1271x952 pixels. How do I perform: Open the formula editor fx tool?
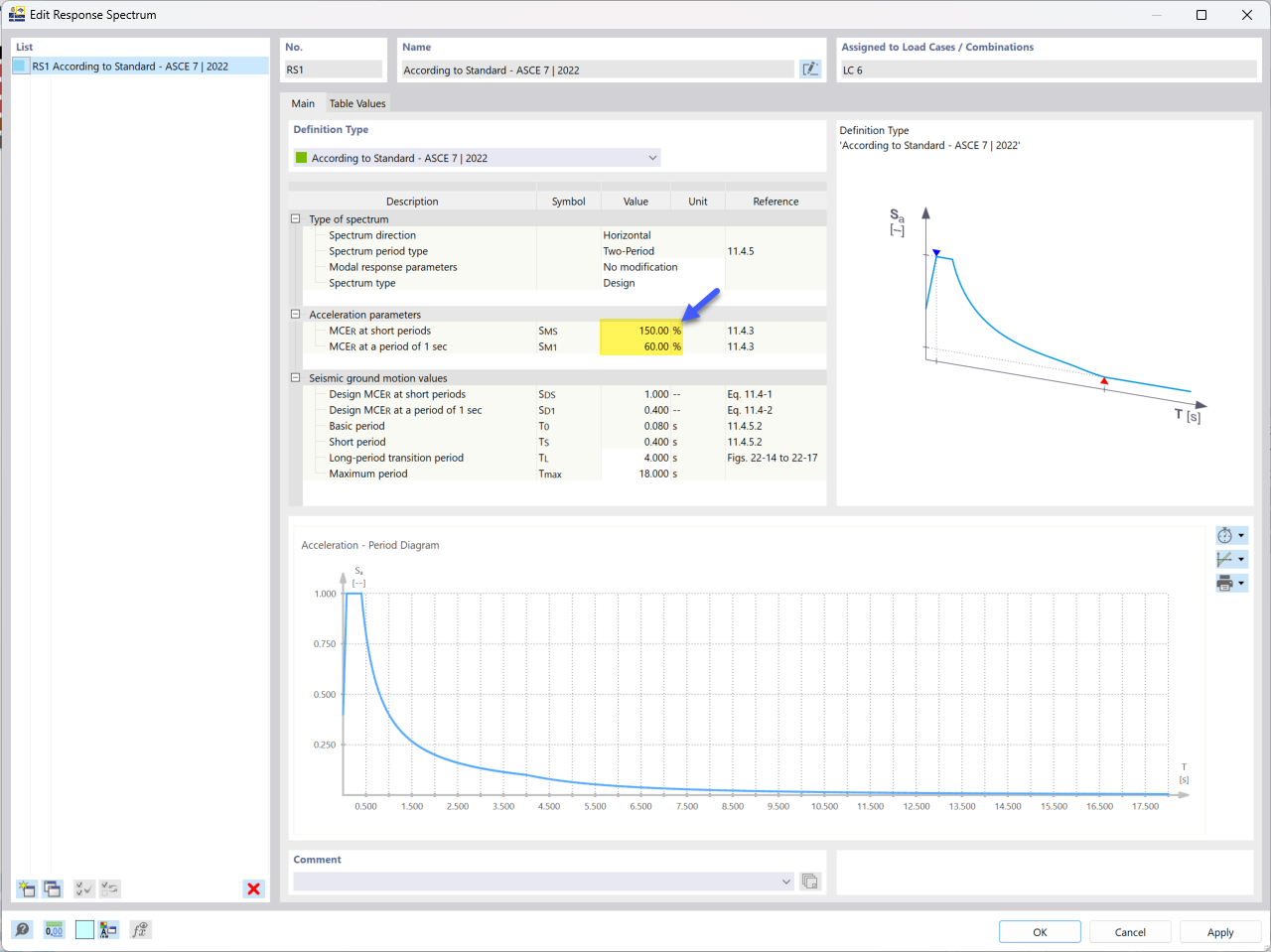click(139, 930)
